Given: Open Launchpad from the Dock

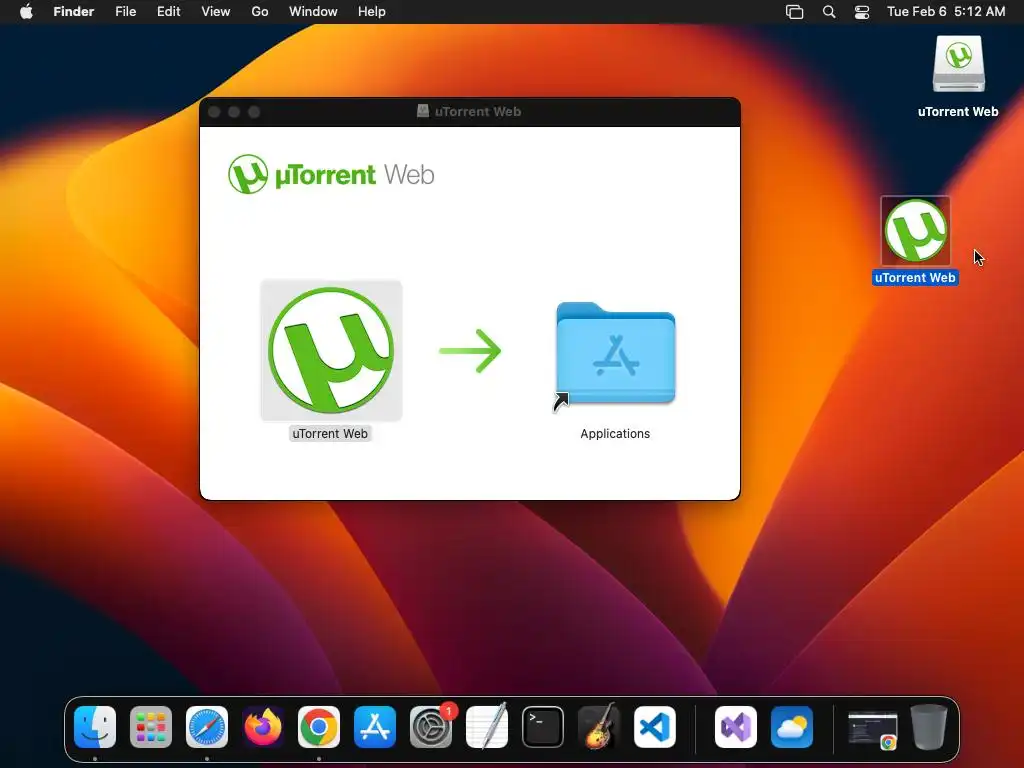Looking at the screenshot, I should click(151, 727).
